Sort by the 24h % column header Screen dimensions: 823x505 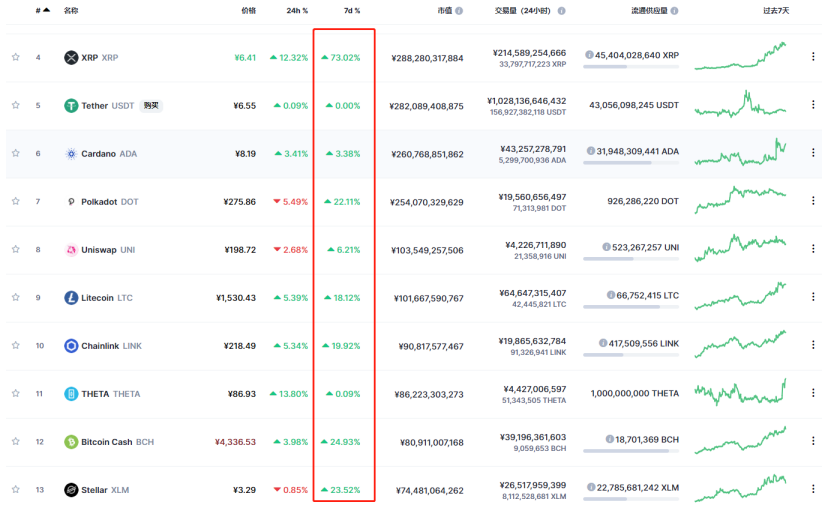coord(297,10)
